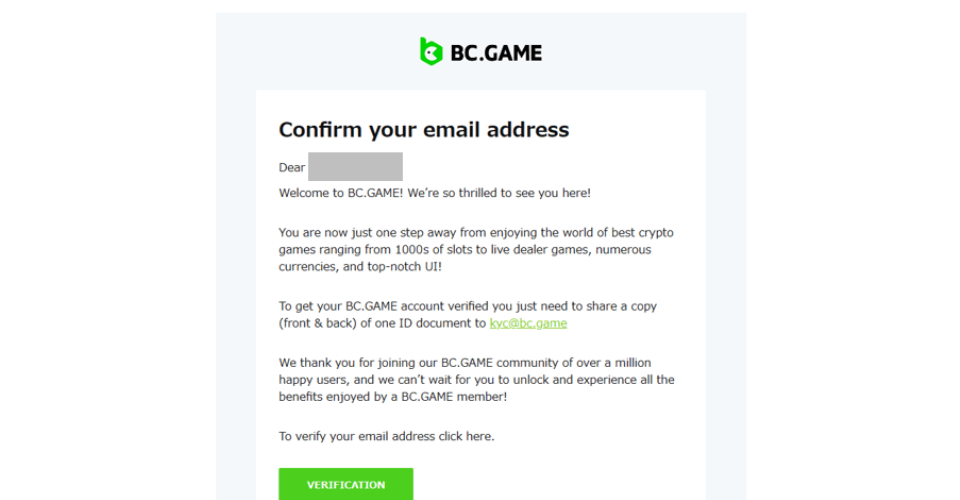The width and height of the screenshot is (960, 500).
Task: Click the BC.GAME wordmark text in header
Action: 496,53
